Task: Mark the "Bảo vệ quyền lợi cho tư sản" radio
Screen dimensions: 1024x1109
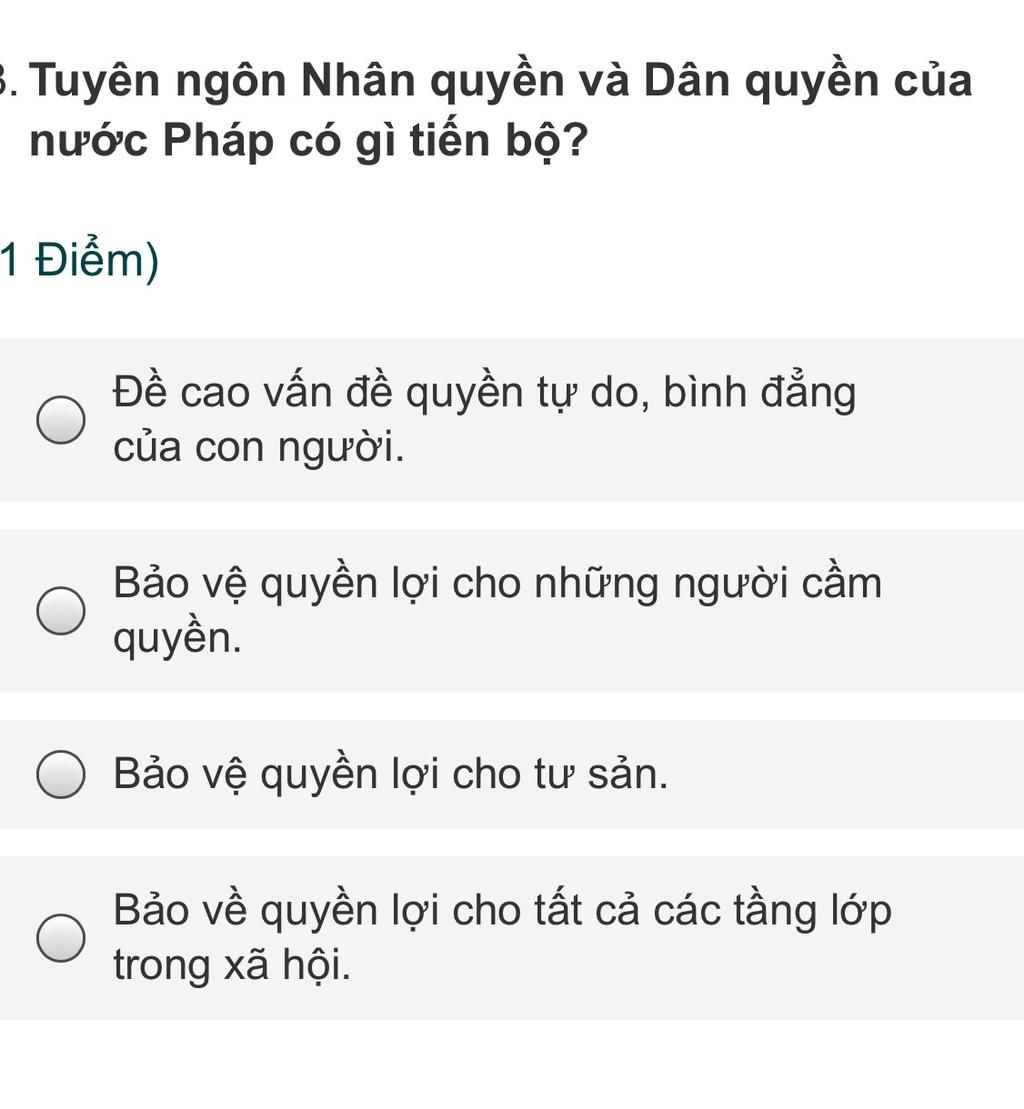Action: 61,775
